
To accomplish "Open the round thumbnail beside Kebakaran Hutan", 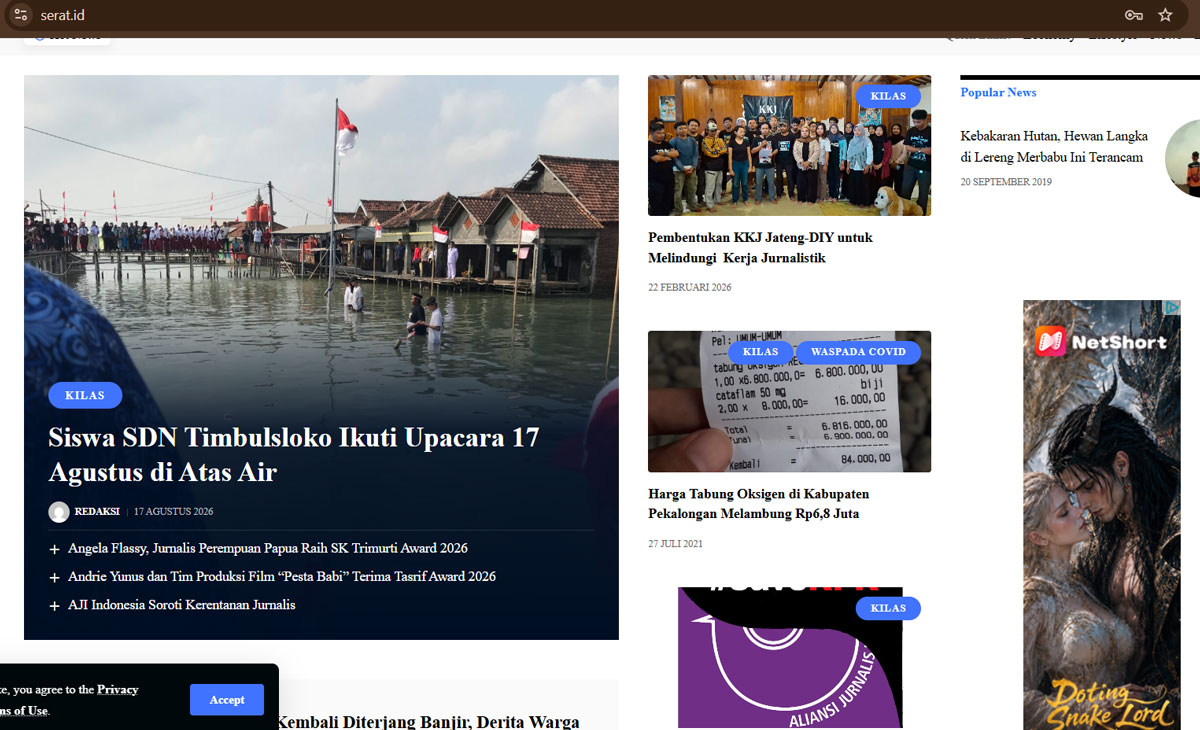I will (x=1184, y=157).
